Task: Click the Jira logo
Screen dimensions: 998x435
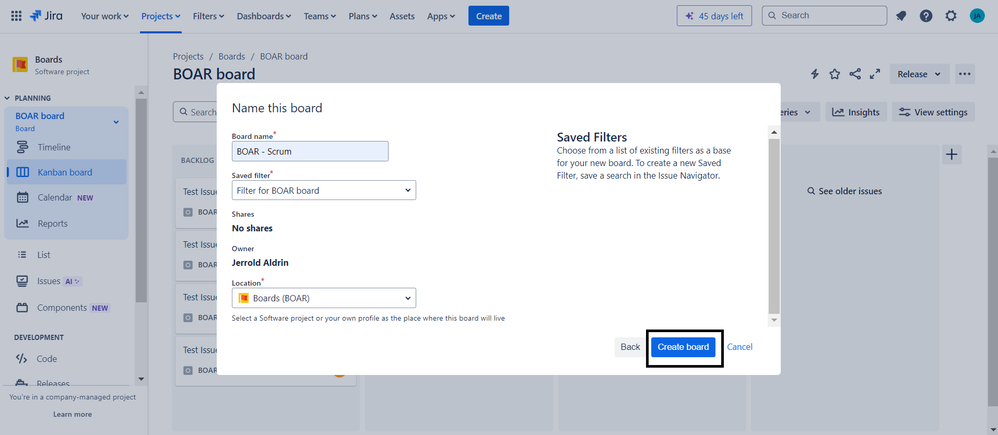Action: click(x=48, y=16)
